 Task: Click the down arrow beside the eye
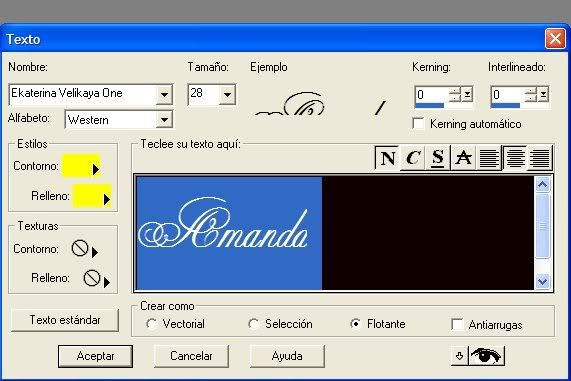click(x=460, y=356)
